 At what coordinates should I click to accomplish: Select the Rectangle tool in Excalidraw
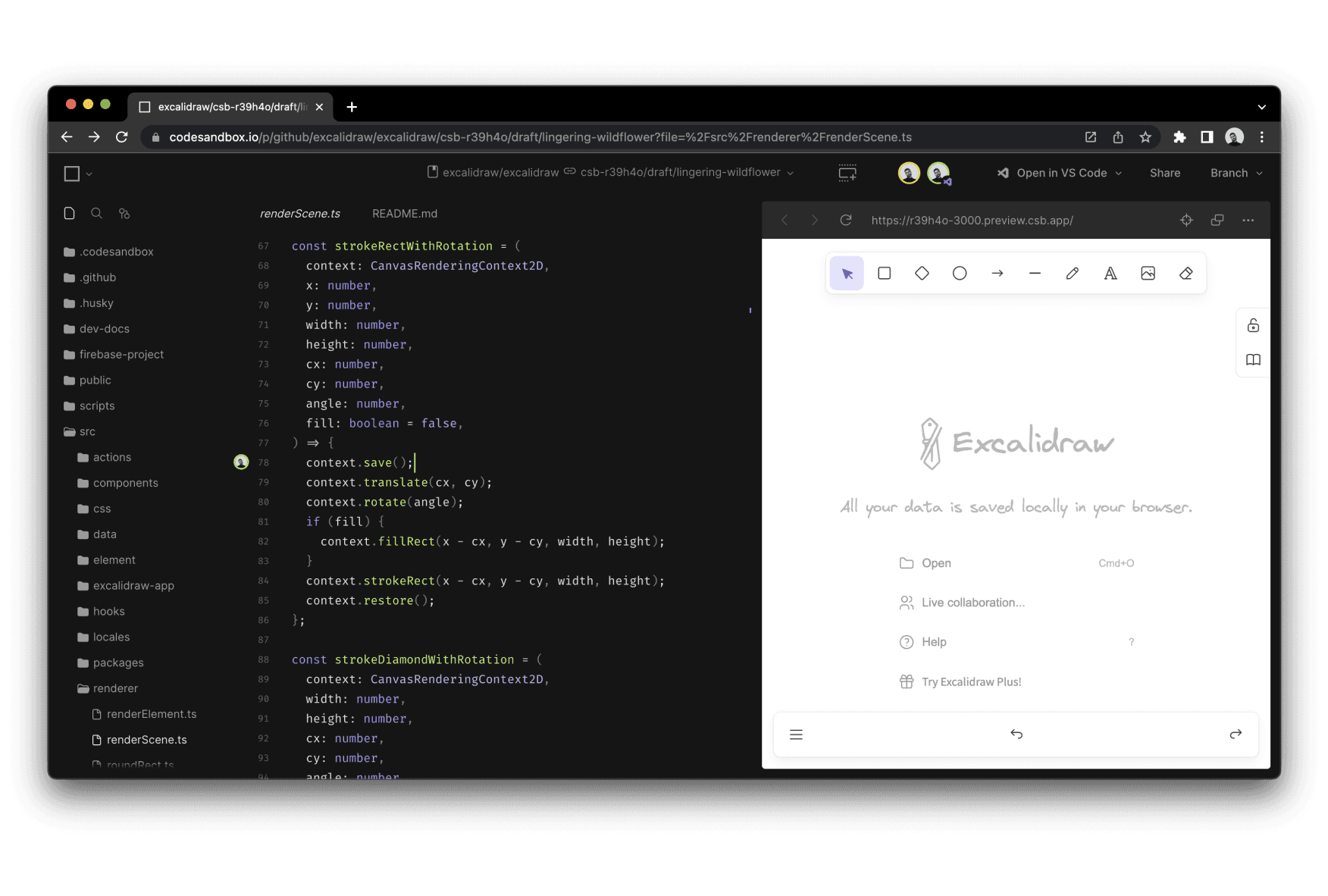884,273
